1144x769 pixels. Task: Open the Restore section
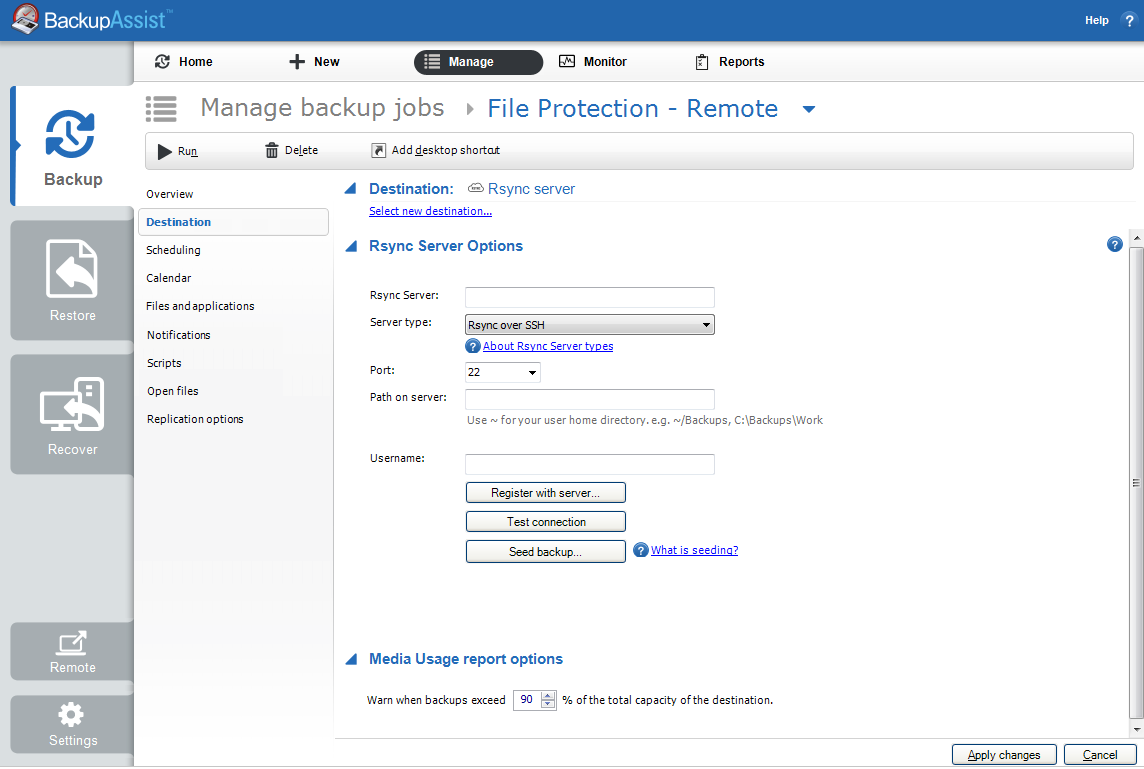coord(72,280)
